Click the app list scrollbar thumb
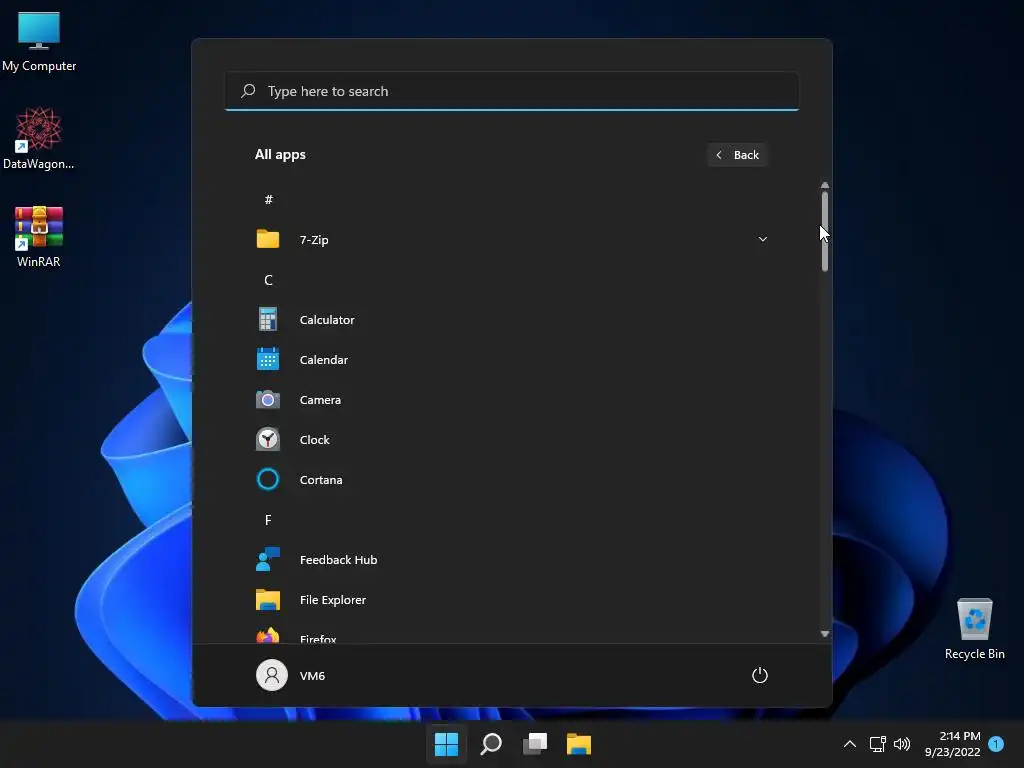The width and height of the screenshot is (1024, 768). coord(825,231)
